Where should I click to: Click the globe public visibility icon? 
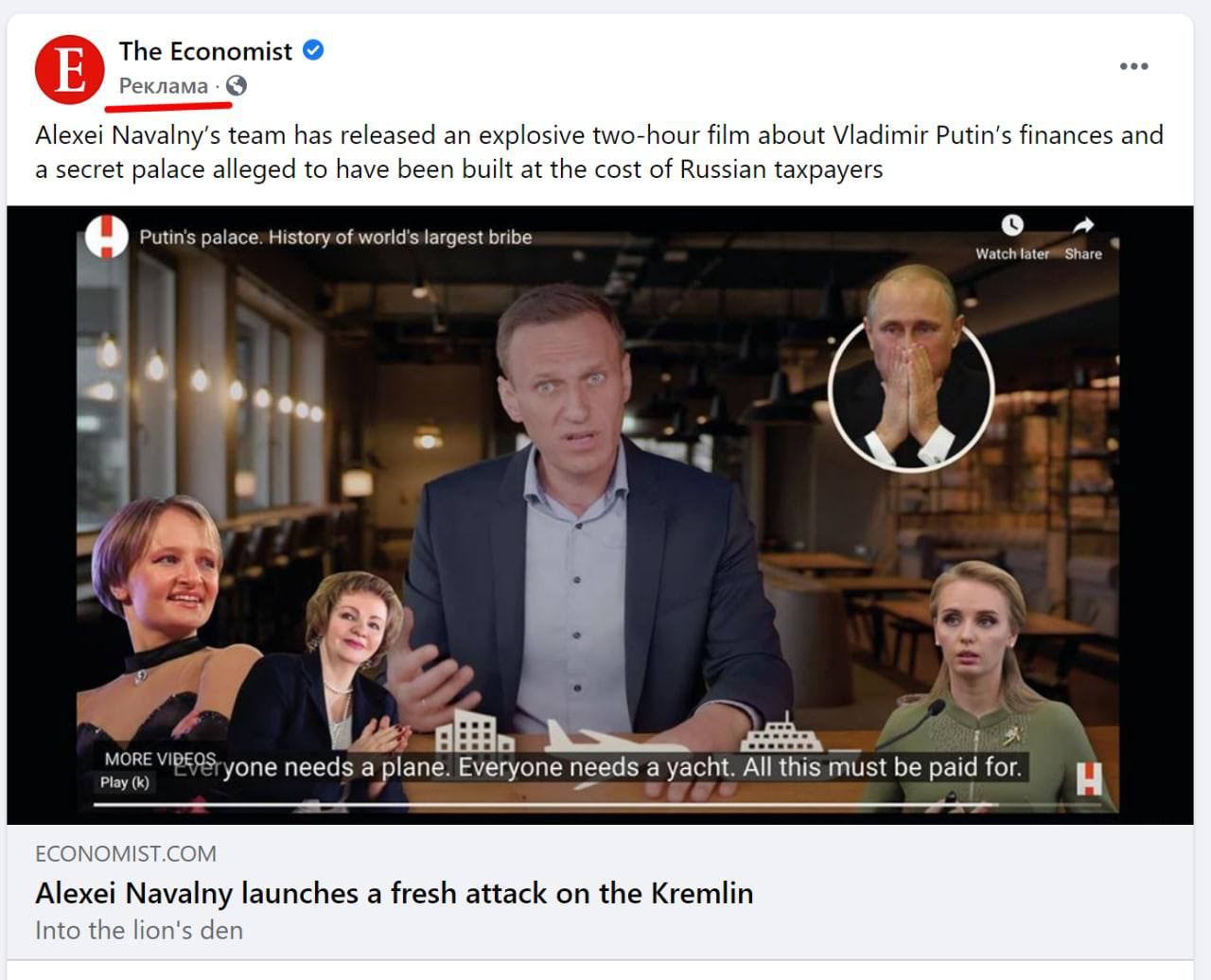pos(237,86)
